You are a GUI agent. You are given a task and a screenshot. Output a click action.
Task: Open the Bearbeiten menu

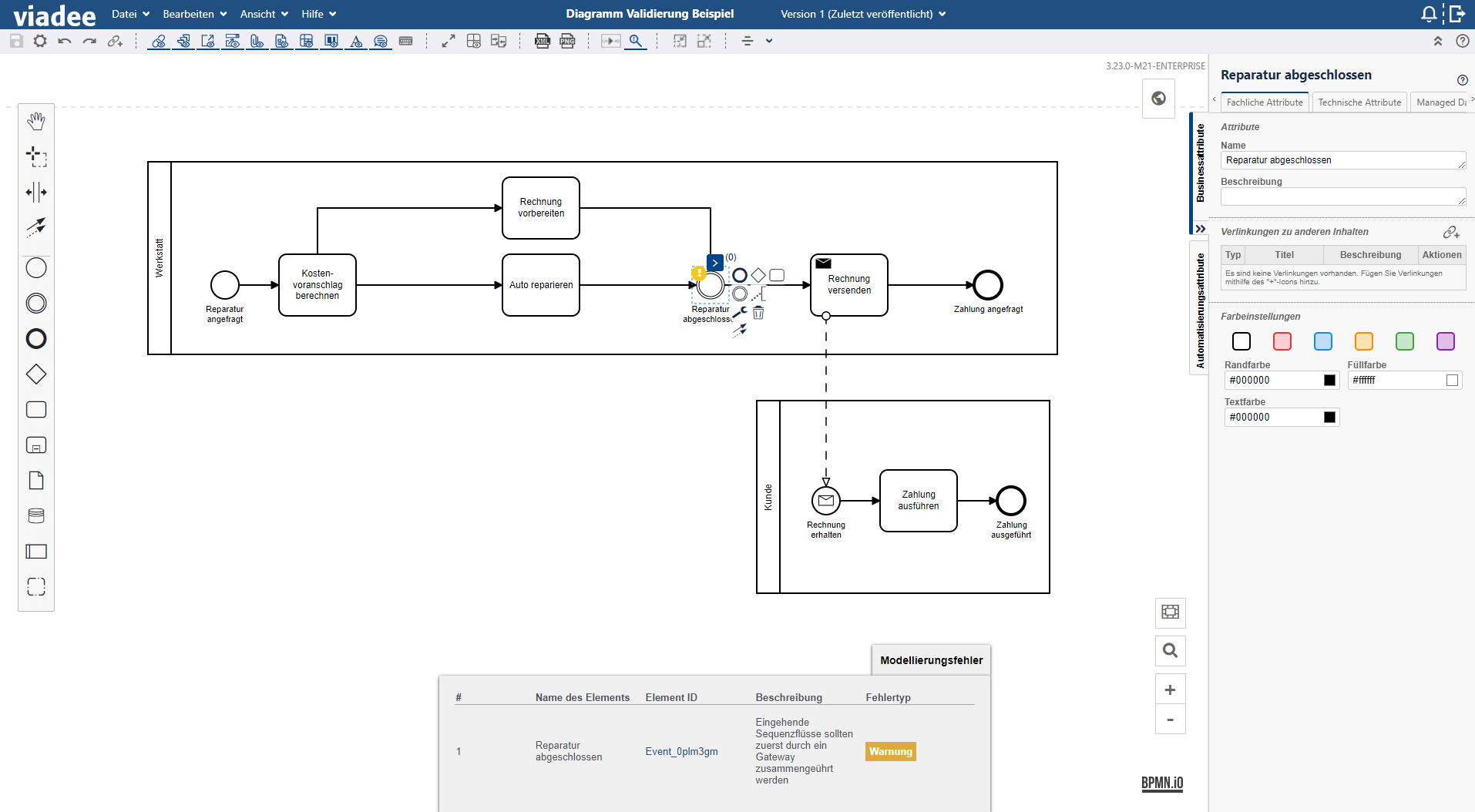pyautogui.click(x=194, y=14)
